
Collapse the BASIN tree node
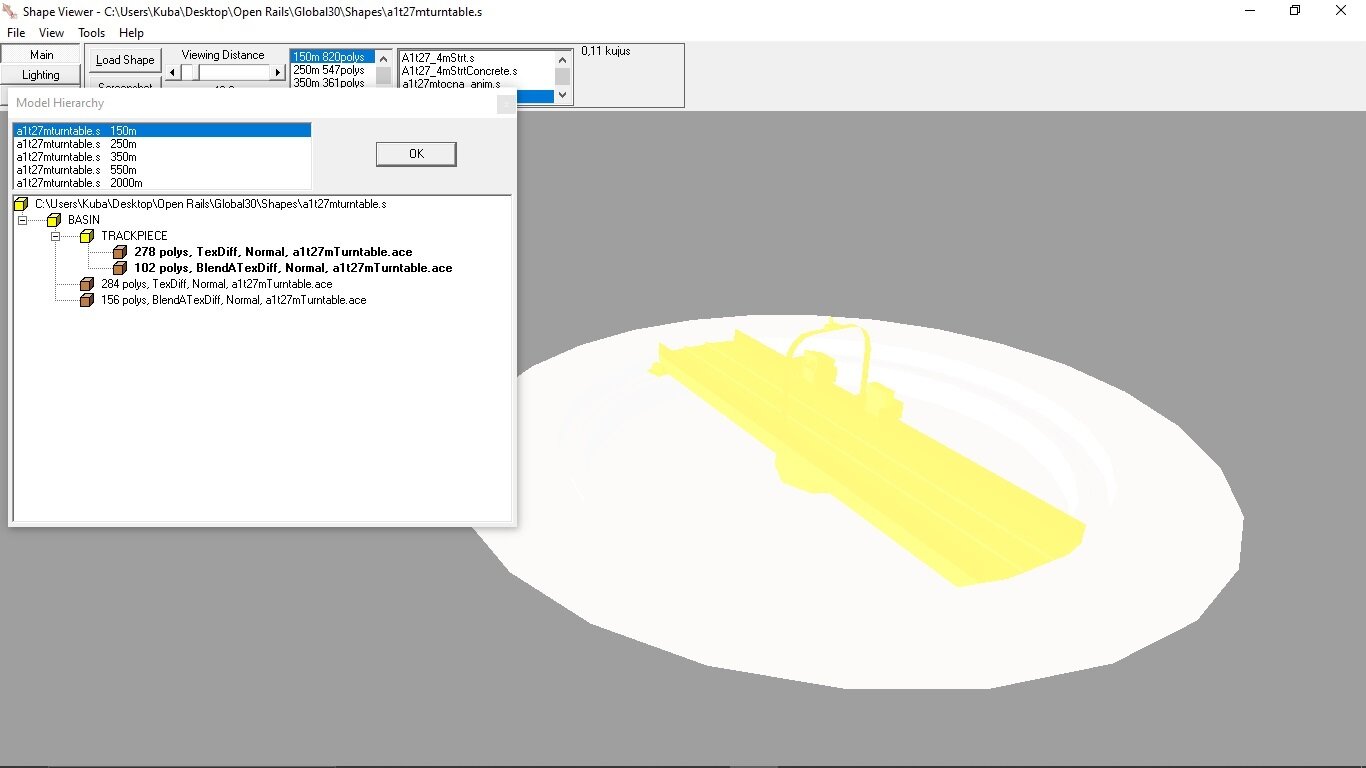pos(24,220)
